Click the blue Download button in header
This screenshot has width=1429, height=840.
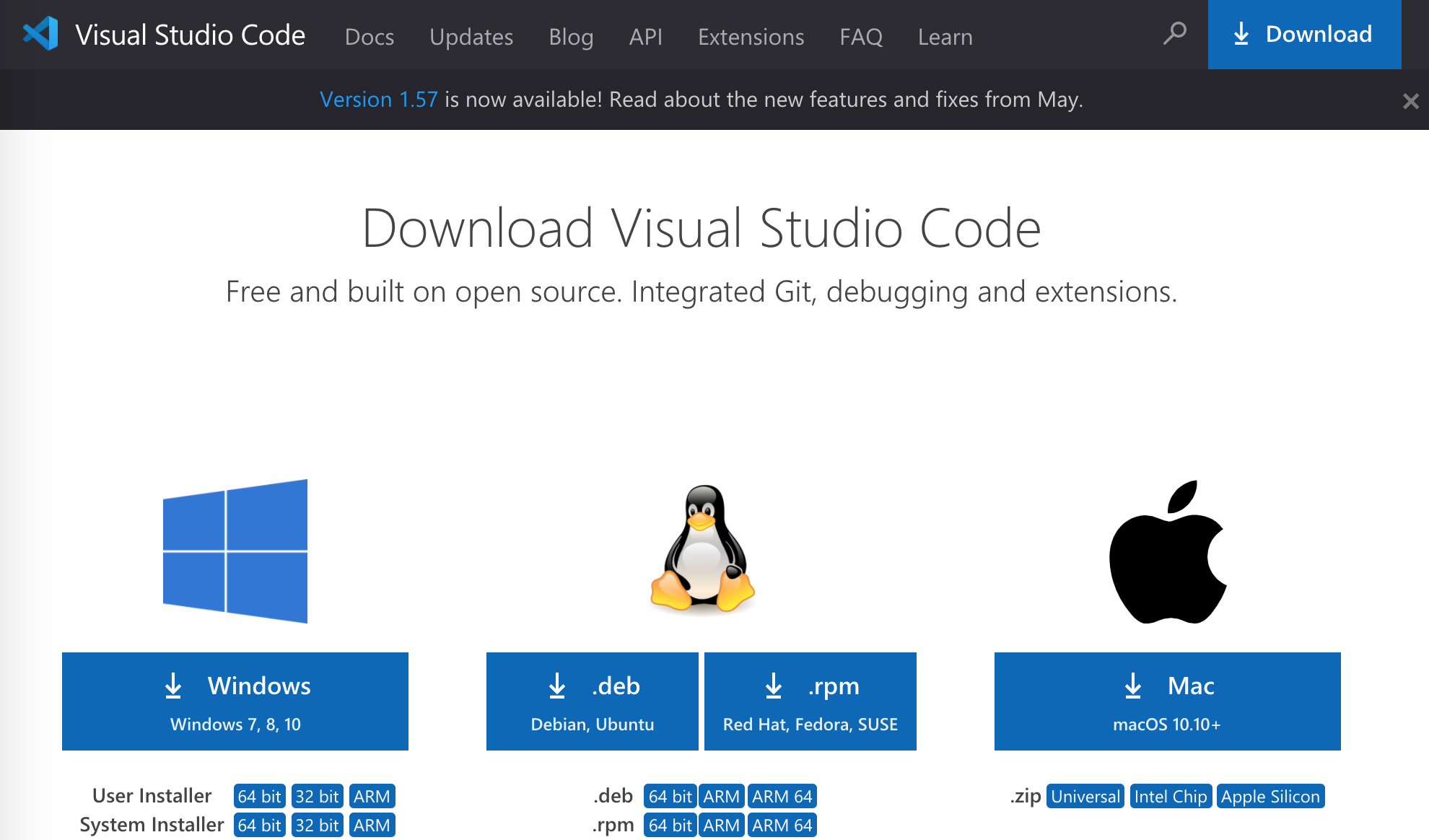[1304, 35]
